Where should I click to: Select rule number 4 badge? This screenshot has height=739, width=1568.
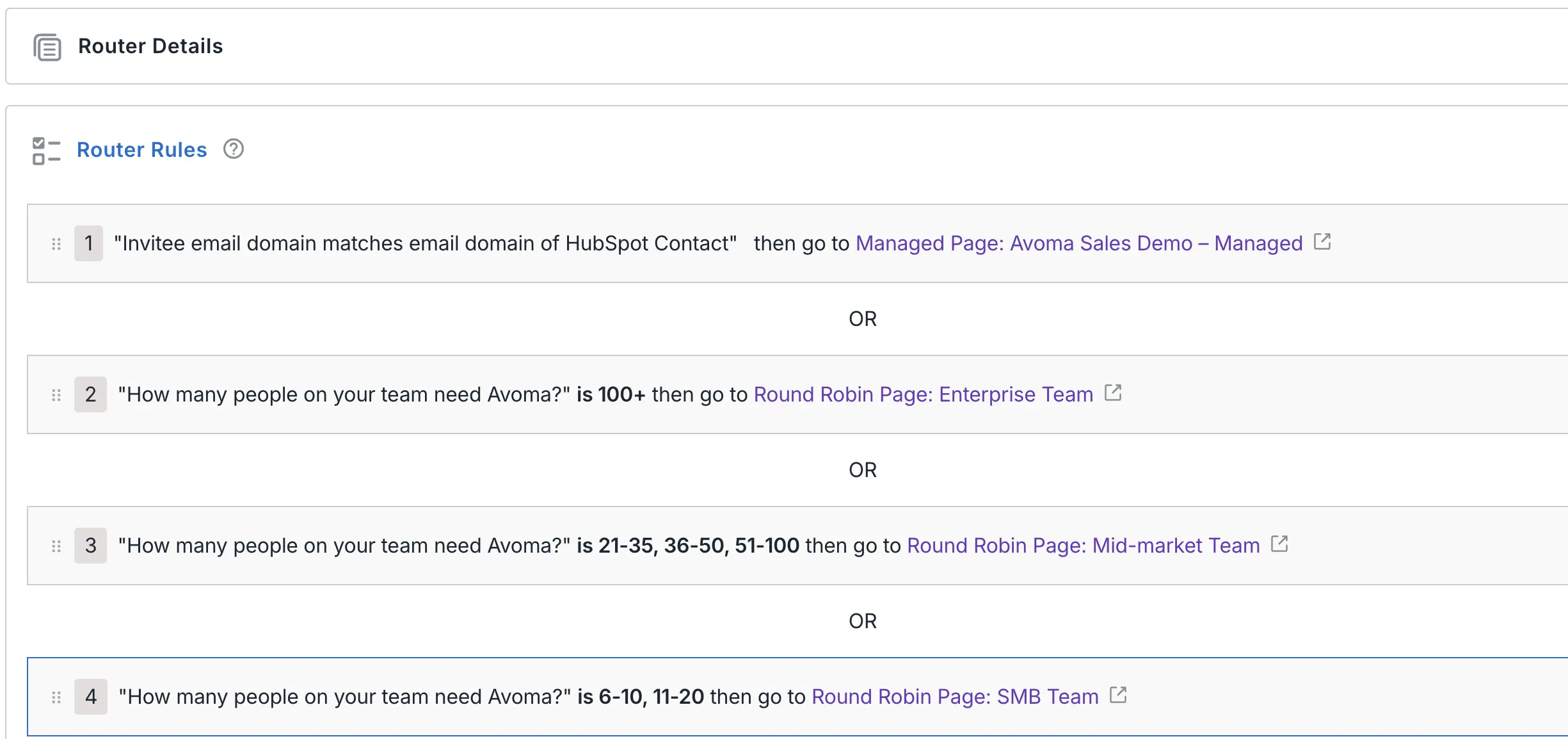(90, 697)
